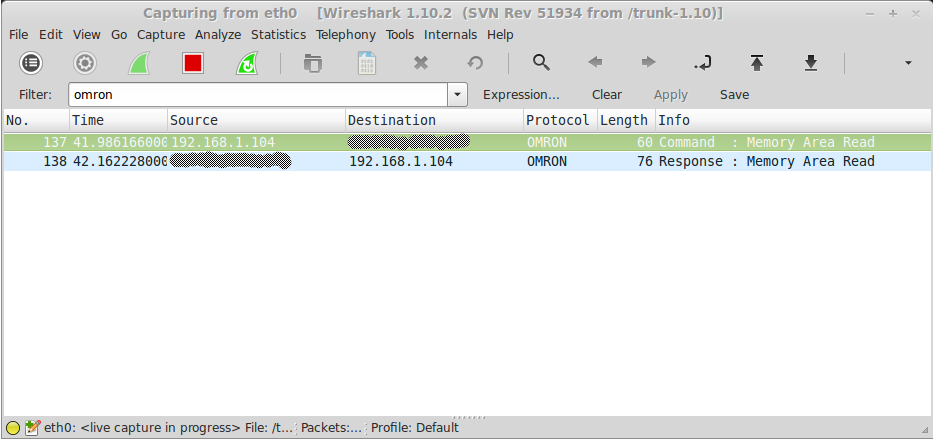Sort by the Destination column header
Viewport: 933px width, 439px height.
[x=434, y=120]
